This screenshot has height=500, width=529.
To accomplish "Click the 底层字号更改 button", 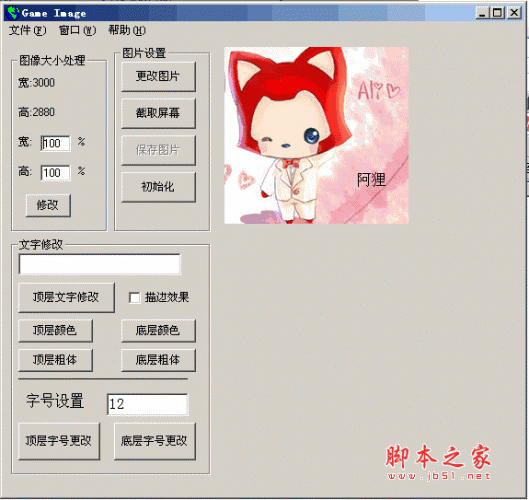I will click(155, 441).
